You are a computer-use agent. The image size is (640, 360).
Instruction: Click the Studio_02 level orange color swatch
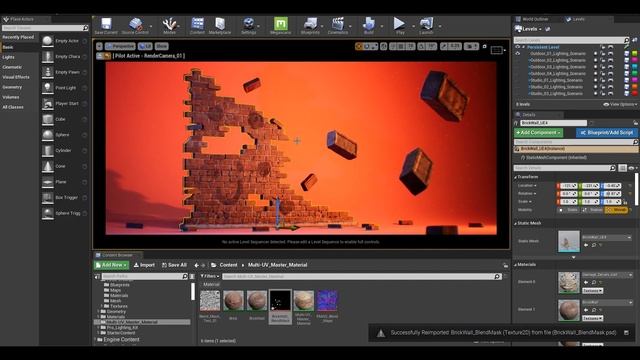[x=635, y=87]
